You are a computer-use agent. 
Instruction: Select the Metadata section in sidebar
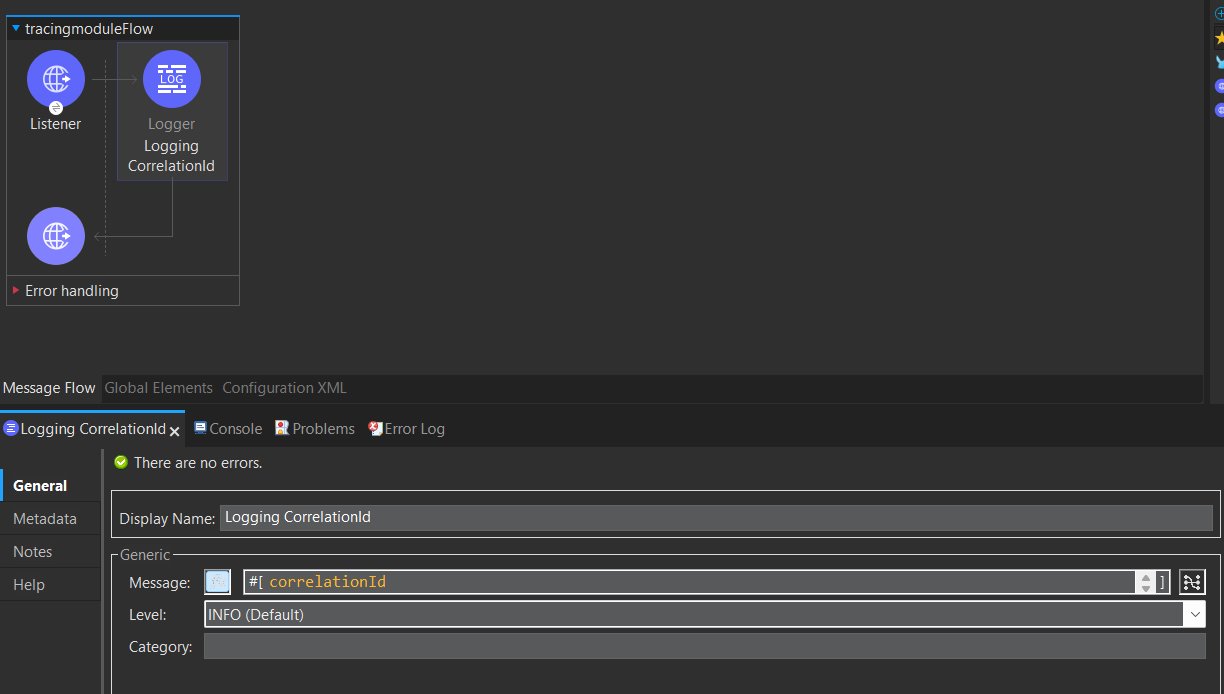coord(45,519)
